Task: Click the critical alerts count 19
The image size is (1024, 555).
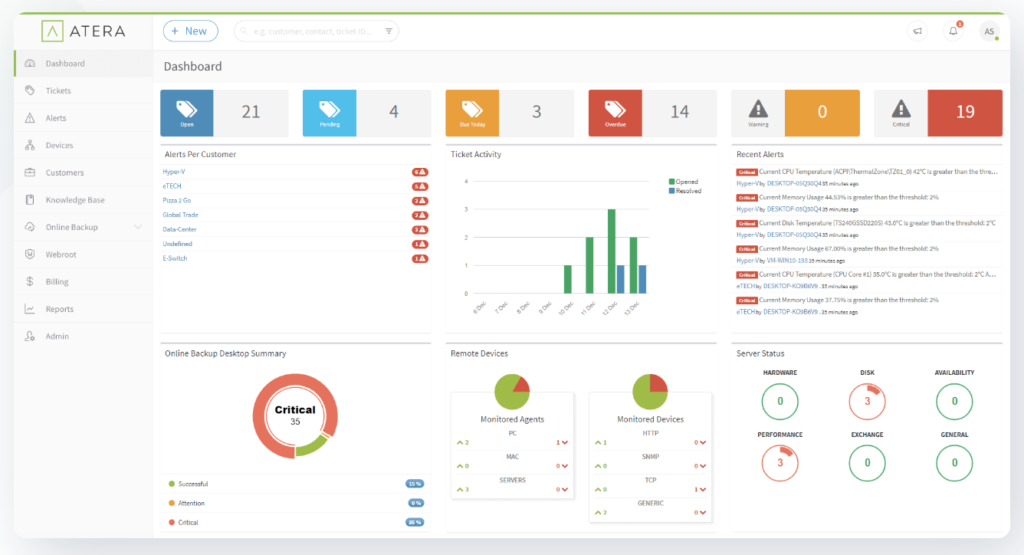Action: pos(965,112)
